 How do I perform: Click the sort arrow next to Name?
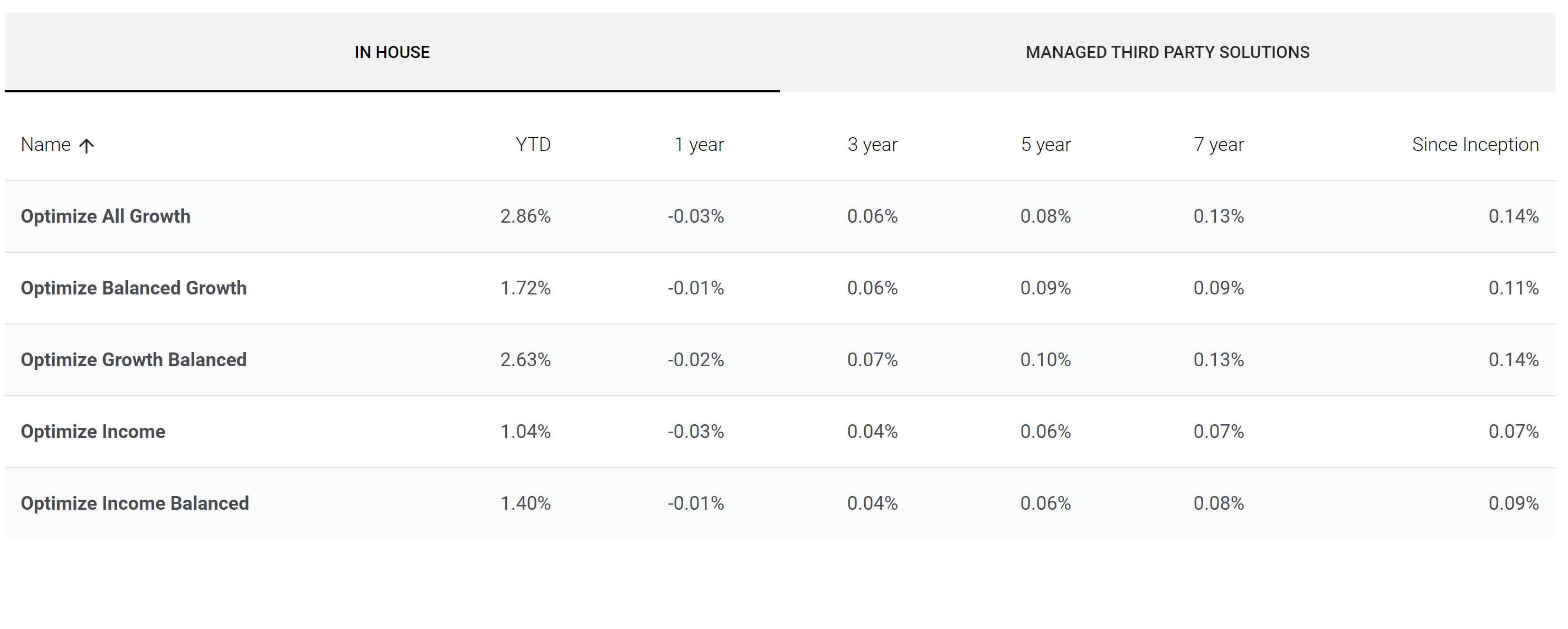[x=87, y=146]
